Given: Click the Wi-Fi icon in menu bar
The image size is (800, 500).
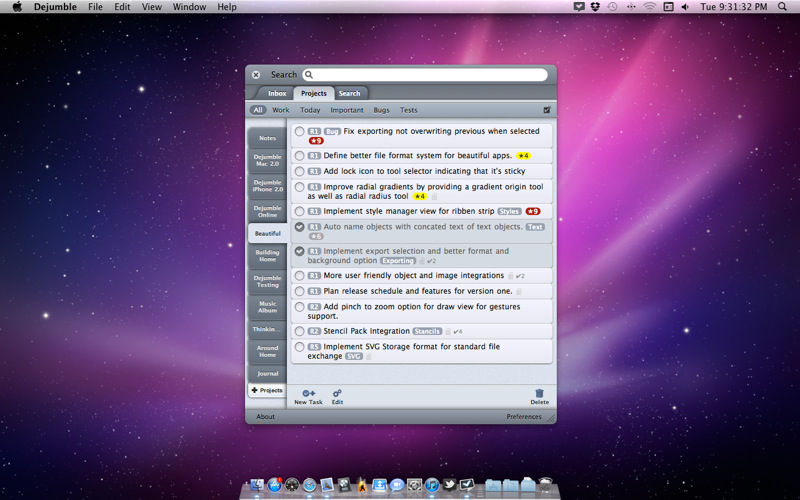Looking at the screenshot, I should pos(649,7).
